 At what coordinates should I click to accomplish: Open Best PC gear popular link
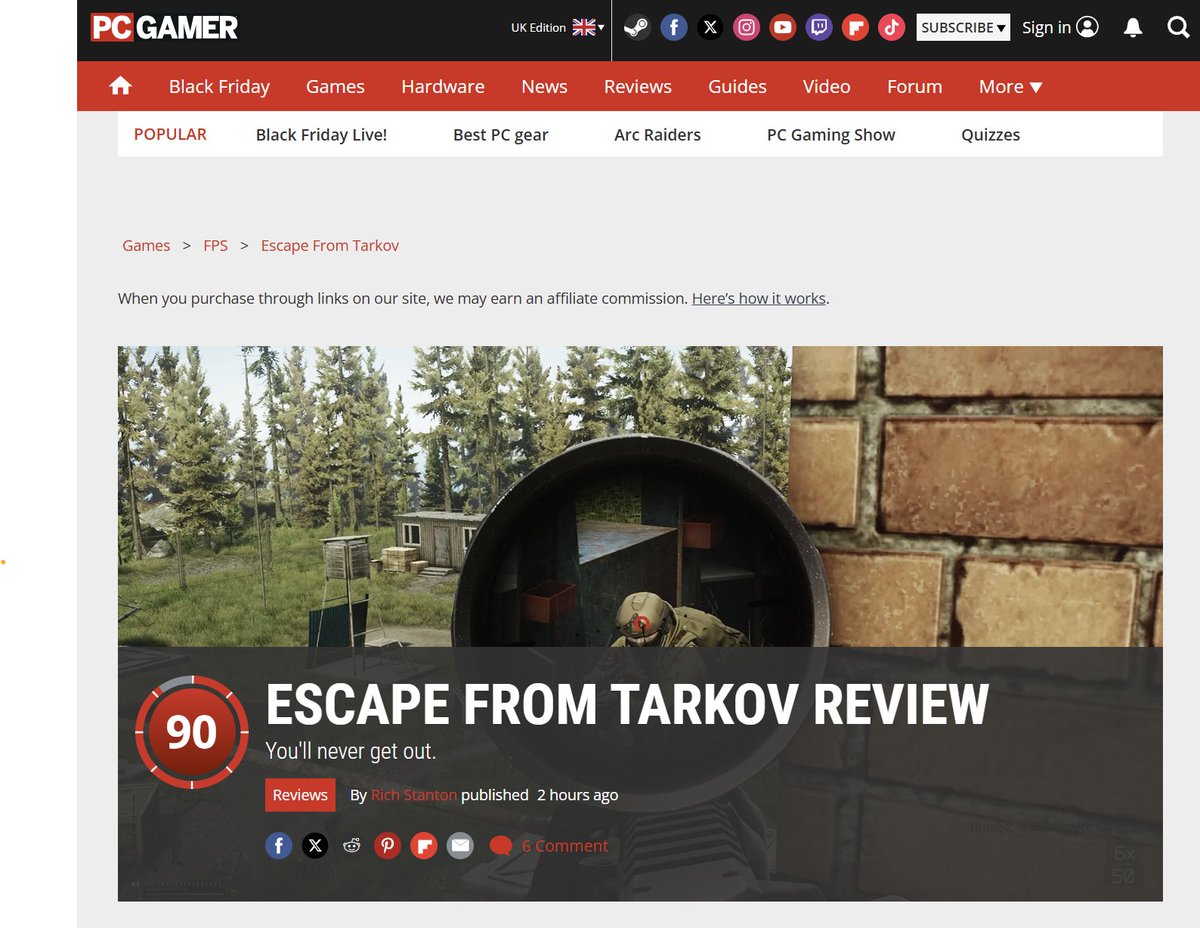pyautogui.click(x=501, y=135)
